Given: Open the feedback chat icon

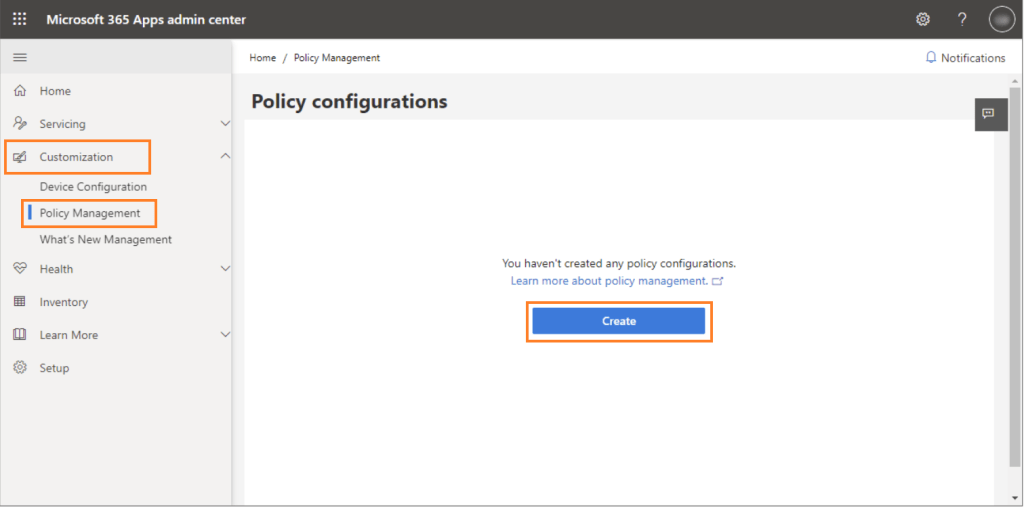Looking at the screenshot, I should pos(990,114).
